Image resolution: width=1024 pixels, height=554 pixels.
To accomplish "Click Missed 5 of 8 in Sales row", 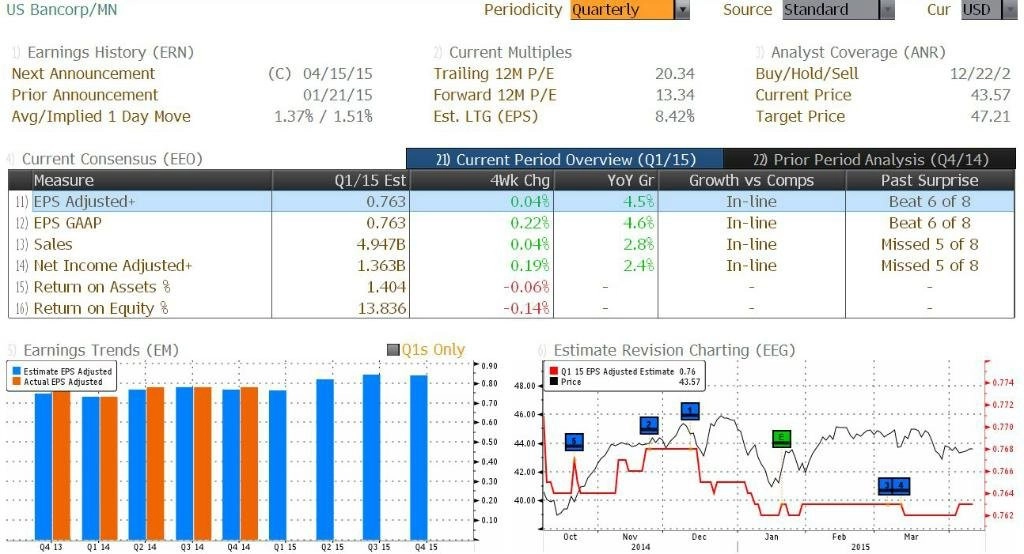I will tap(929, 244).
